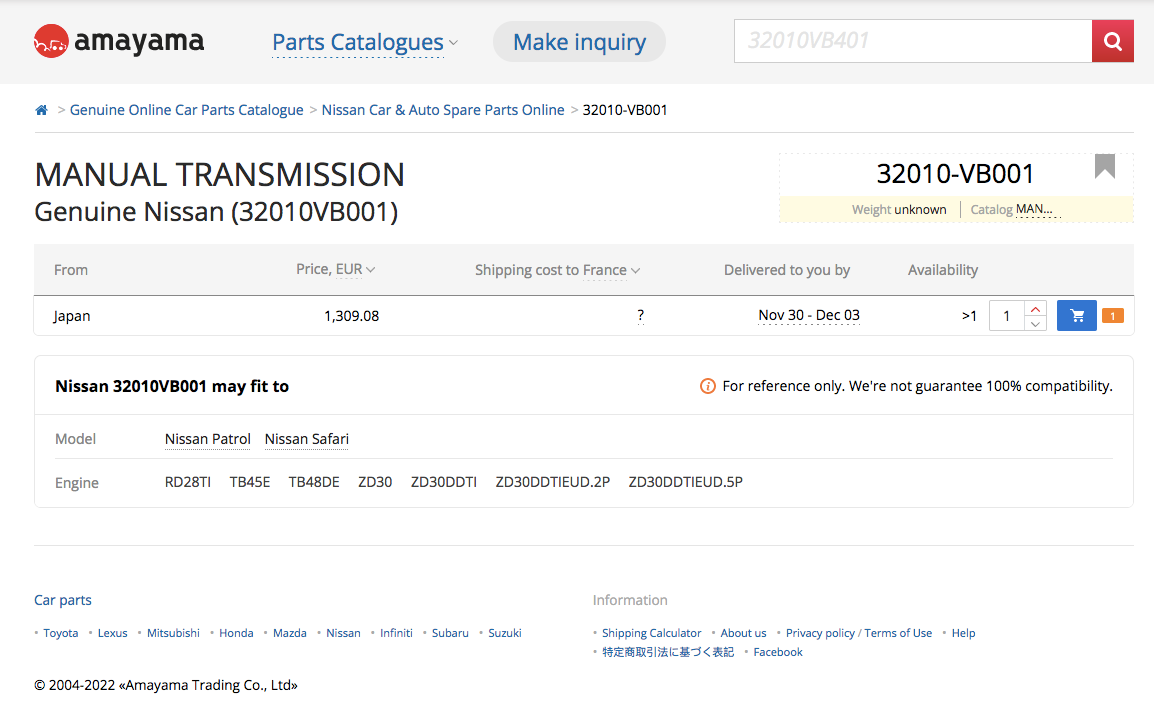Screen dimensions: 1154x721
Task: Add the Japan offer to cart
Action: pos(1077,316)
